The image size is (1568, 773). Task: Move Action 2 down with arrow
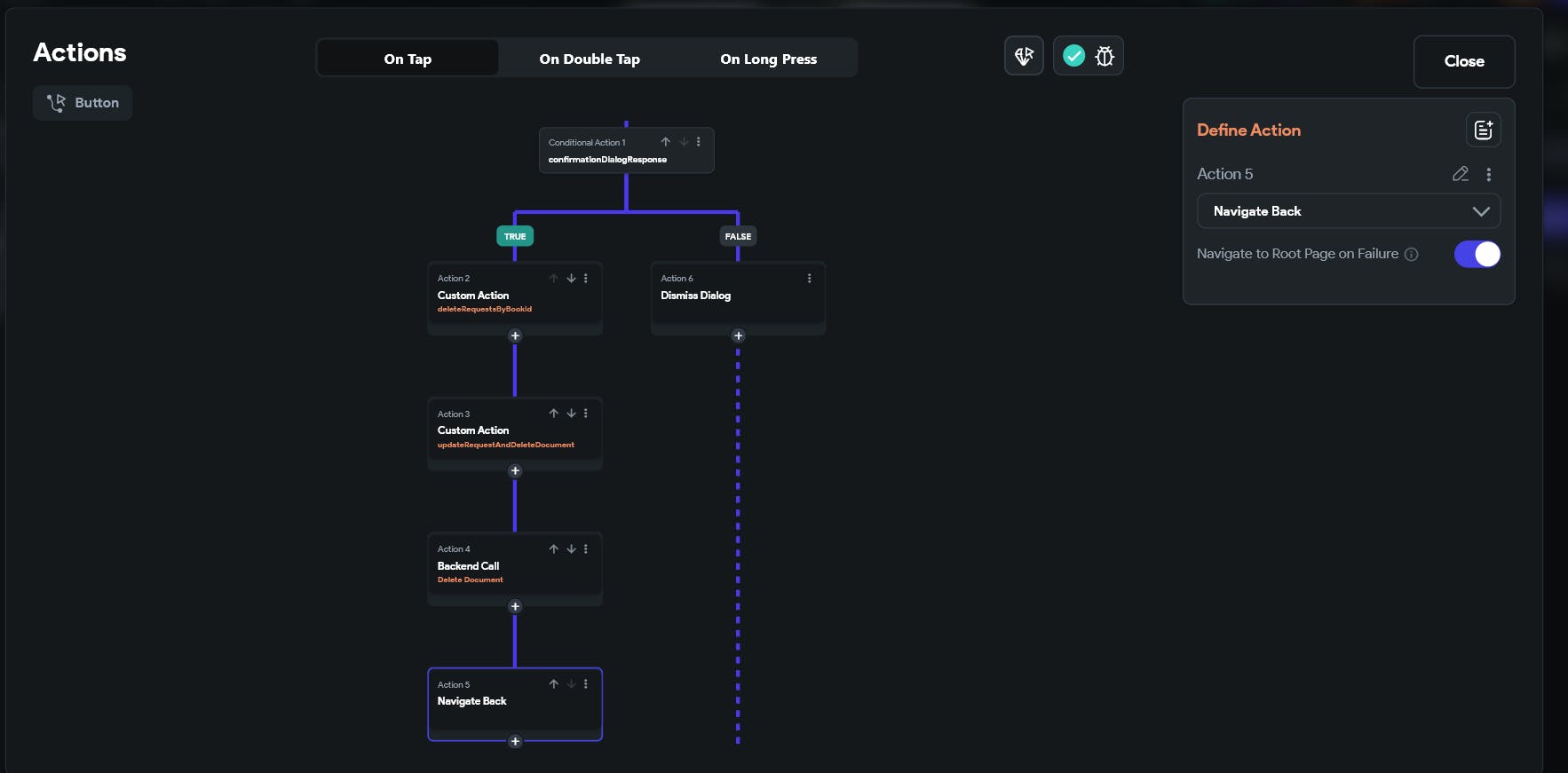tap(571, 279)
